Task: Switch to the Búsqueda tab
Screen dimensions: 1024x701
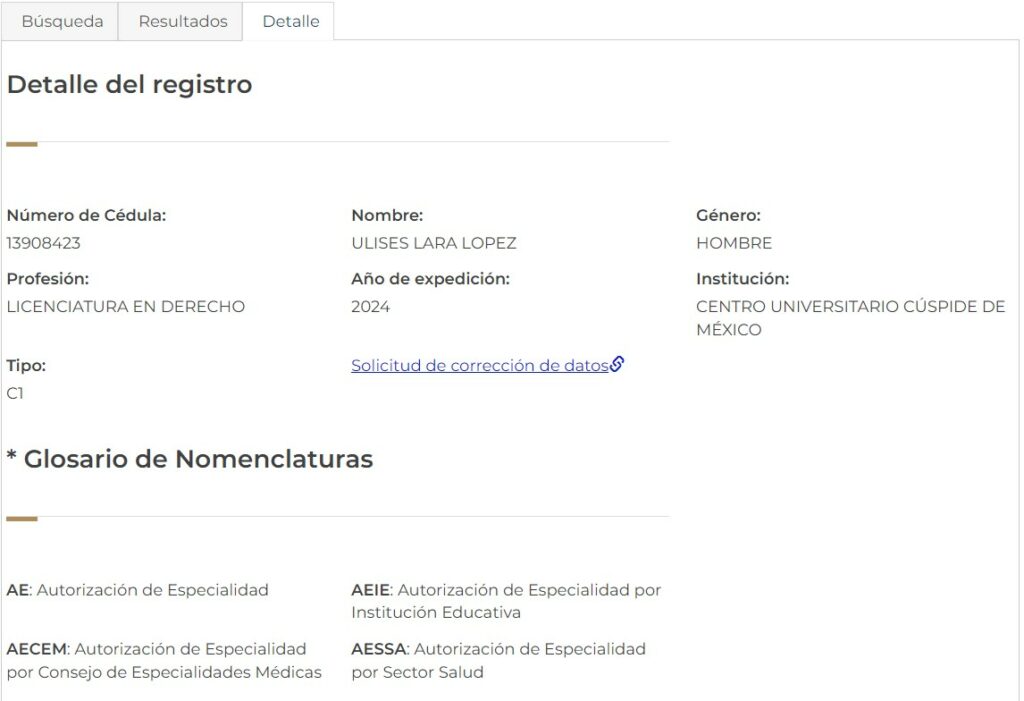Action: coord(62,21)
